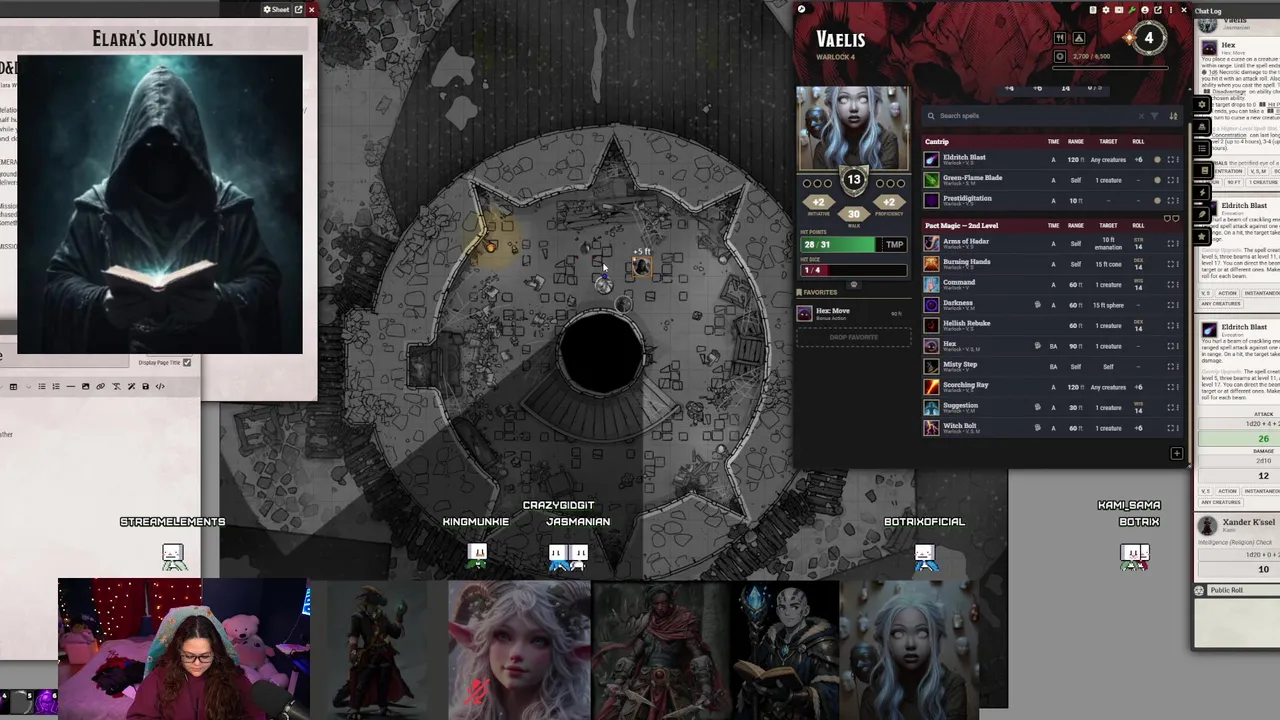Toggle the prepared dot for Eldritch Blast

1158,160
